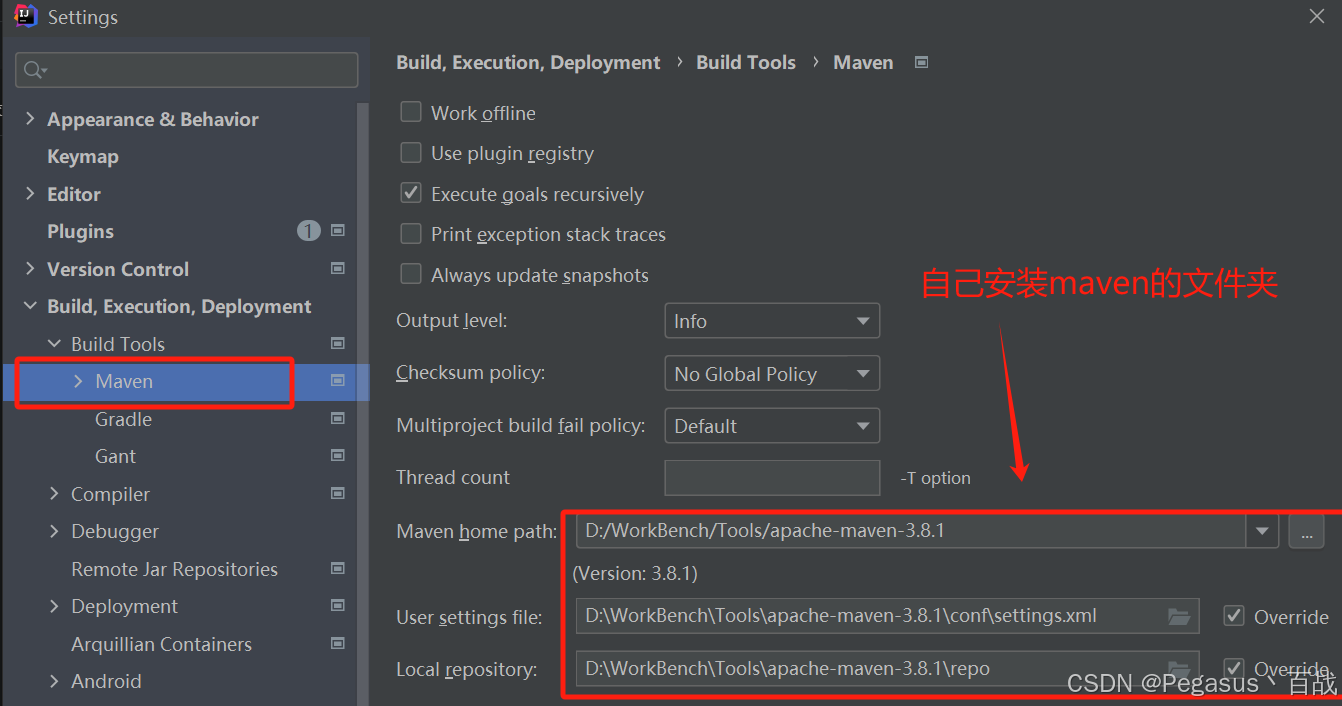Click project-level icon beside Build Tools
1342x706 pixels.
(x=338, y=343)
